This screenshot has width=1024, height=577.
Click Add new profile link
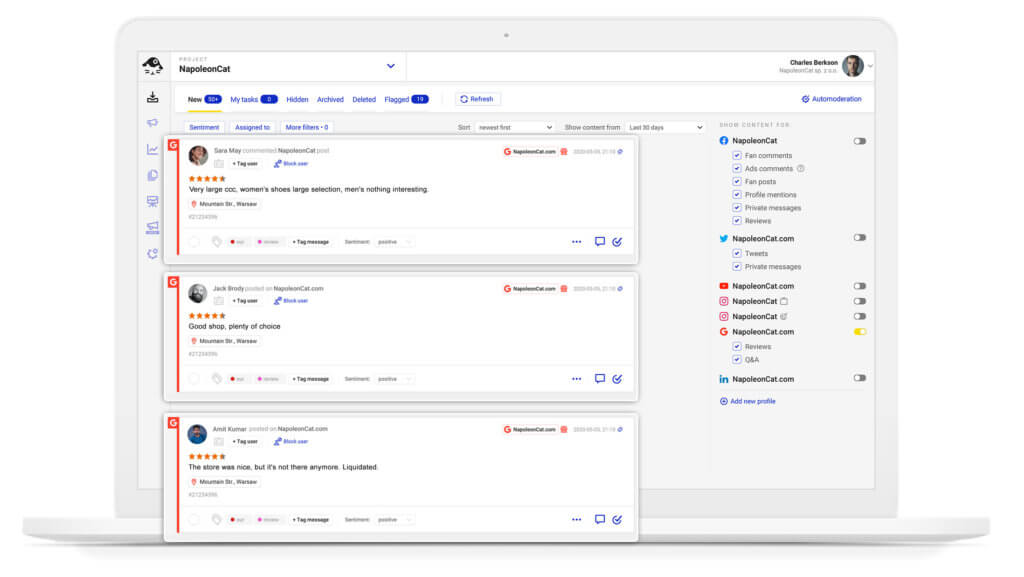[x=748, y=401]
